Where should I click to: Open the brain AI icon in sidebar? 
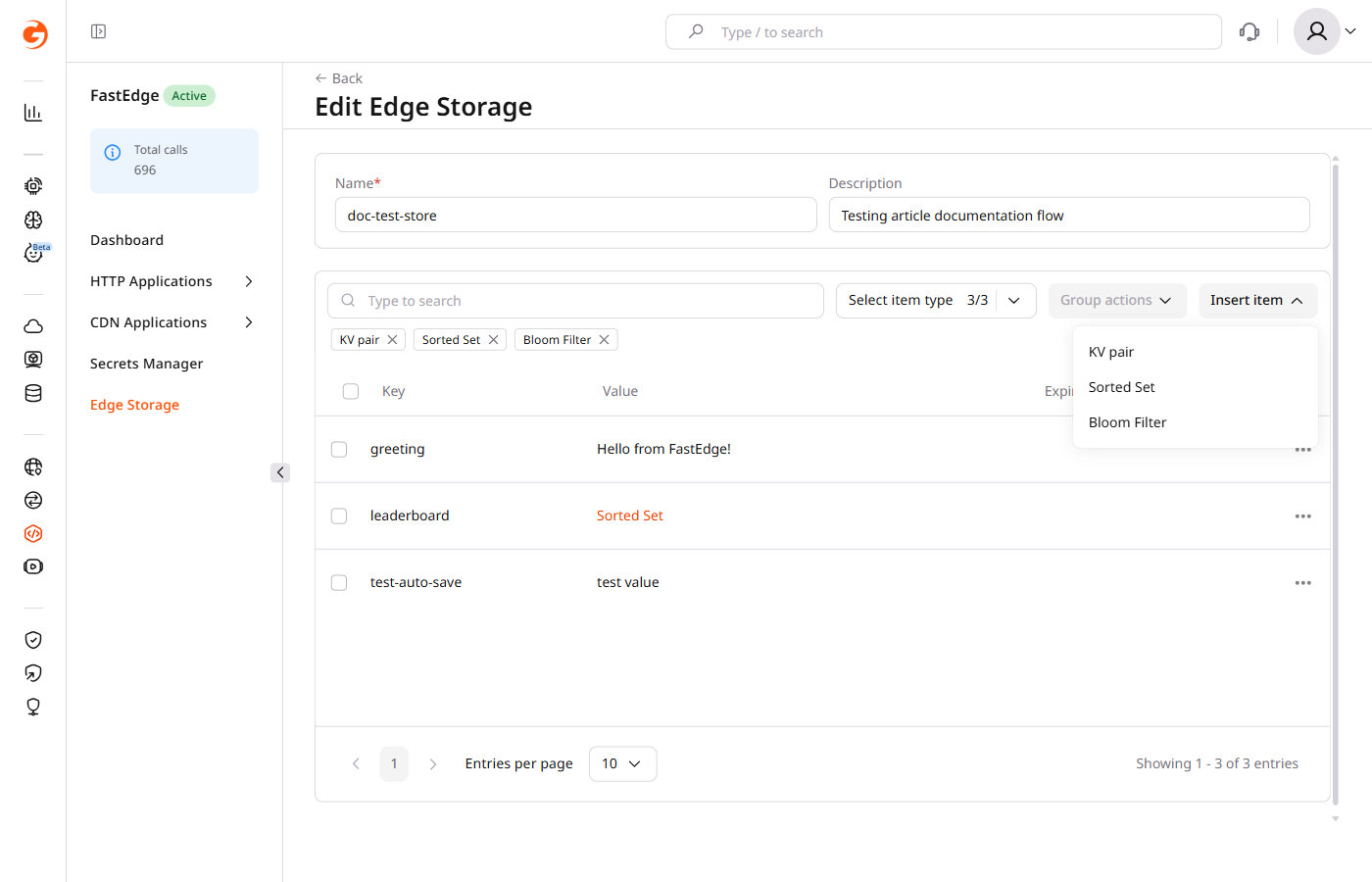coord(33,220)
